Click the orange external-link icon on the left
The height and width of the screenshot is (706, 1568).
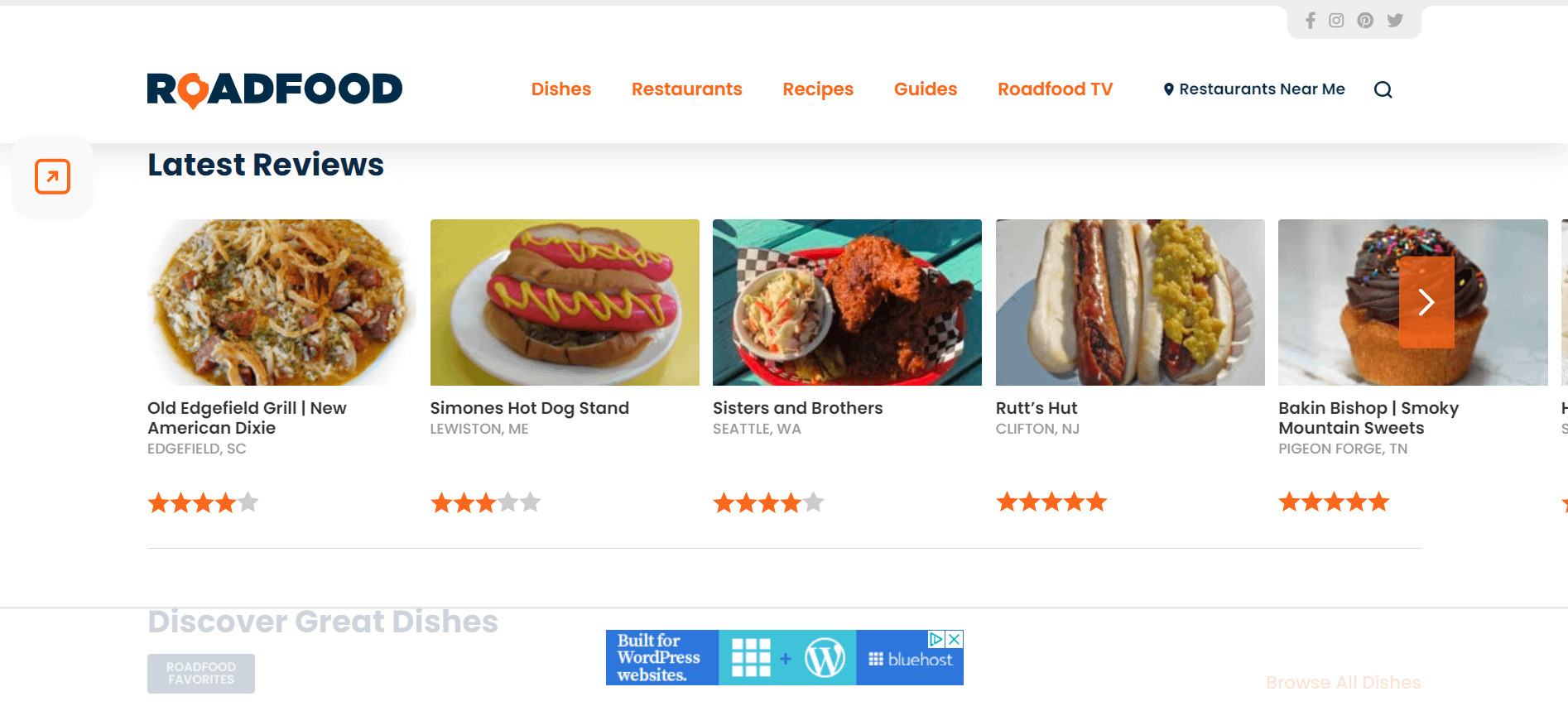(51, 176)
